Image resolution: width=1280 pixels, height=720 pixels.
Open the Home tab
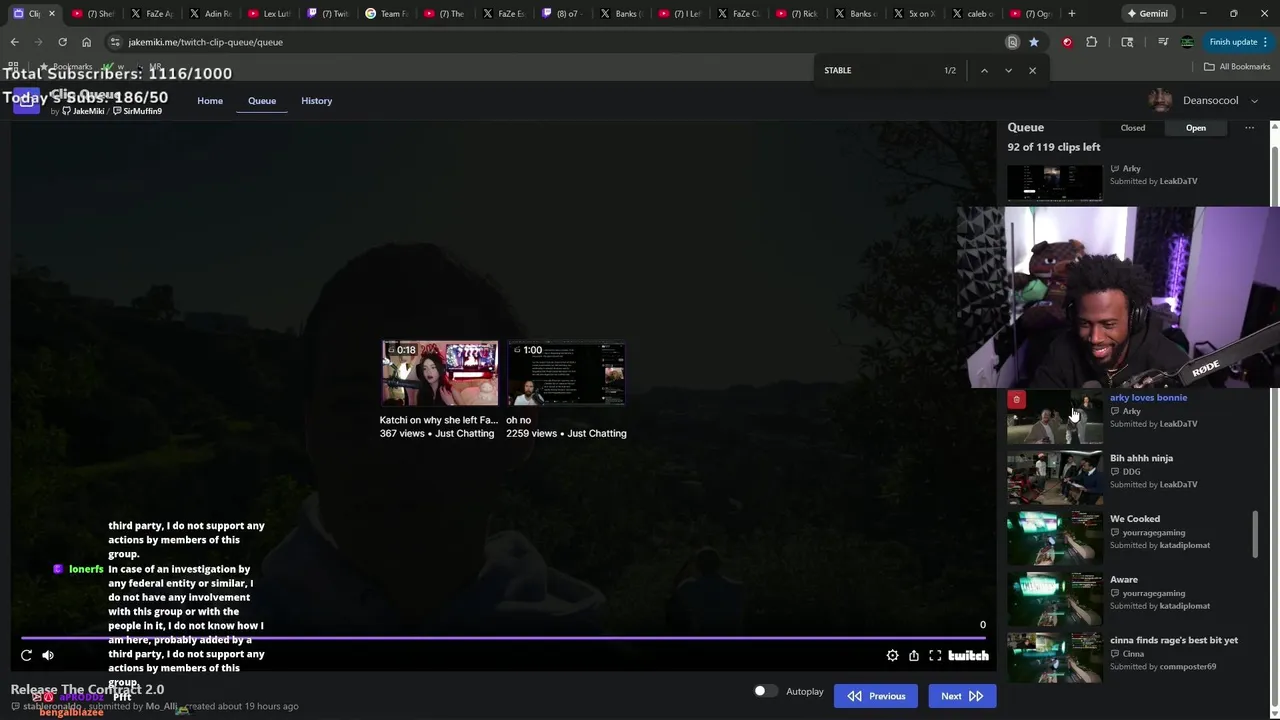pos(210,101)
